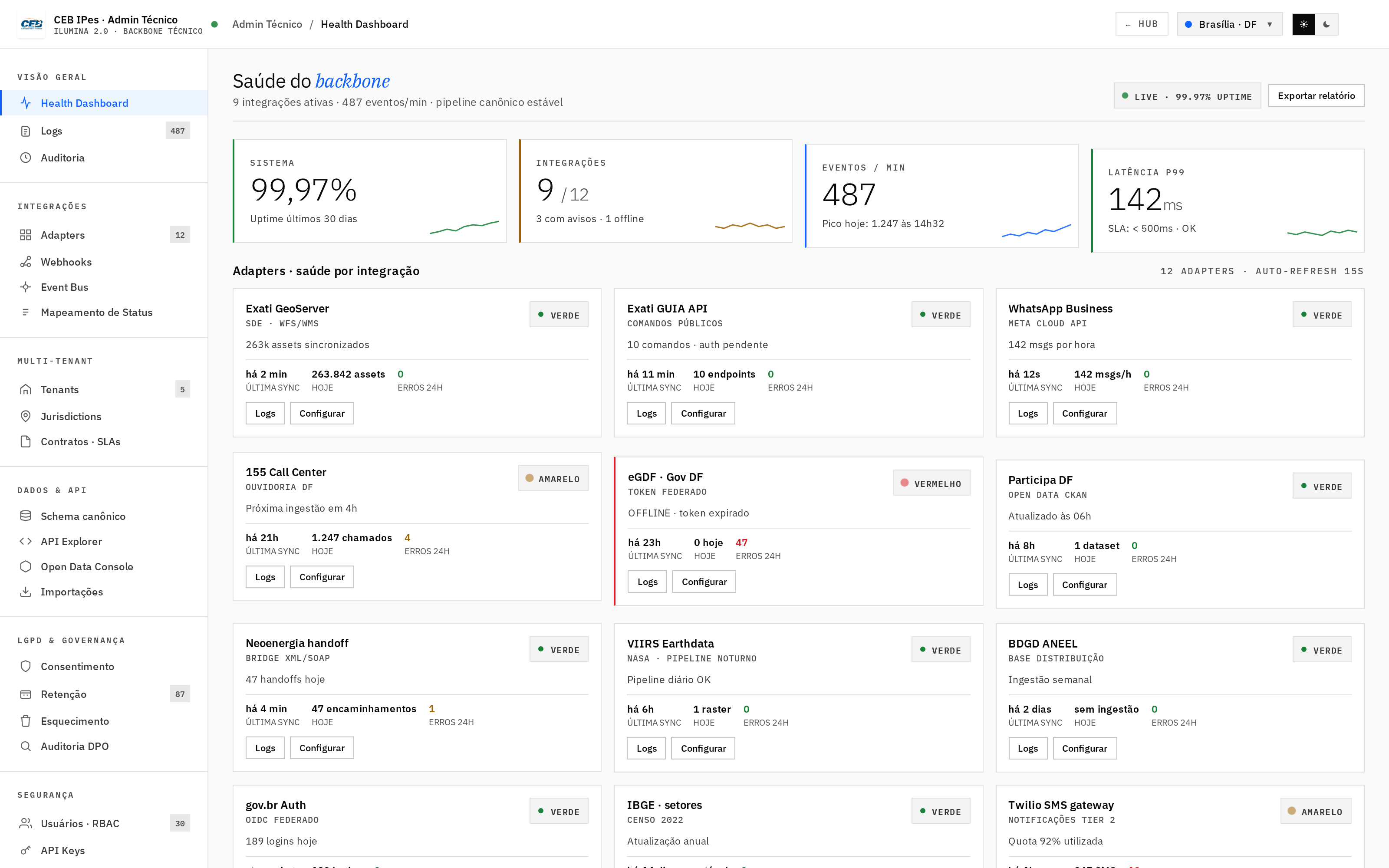This screenshot has height=868, width=1389.
Task: Click the Webhooks icon in sidebar
Action: click(x=26, y=262)
